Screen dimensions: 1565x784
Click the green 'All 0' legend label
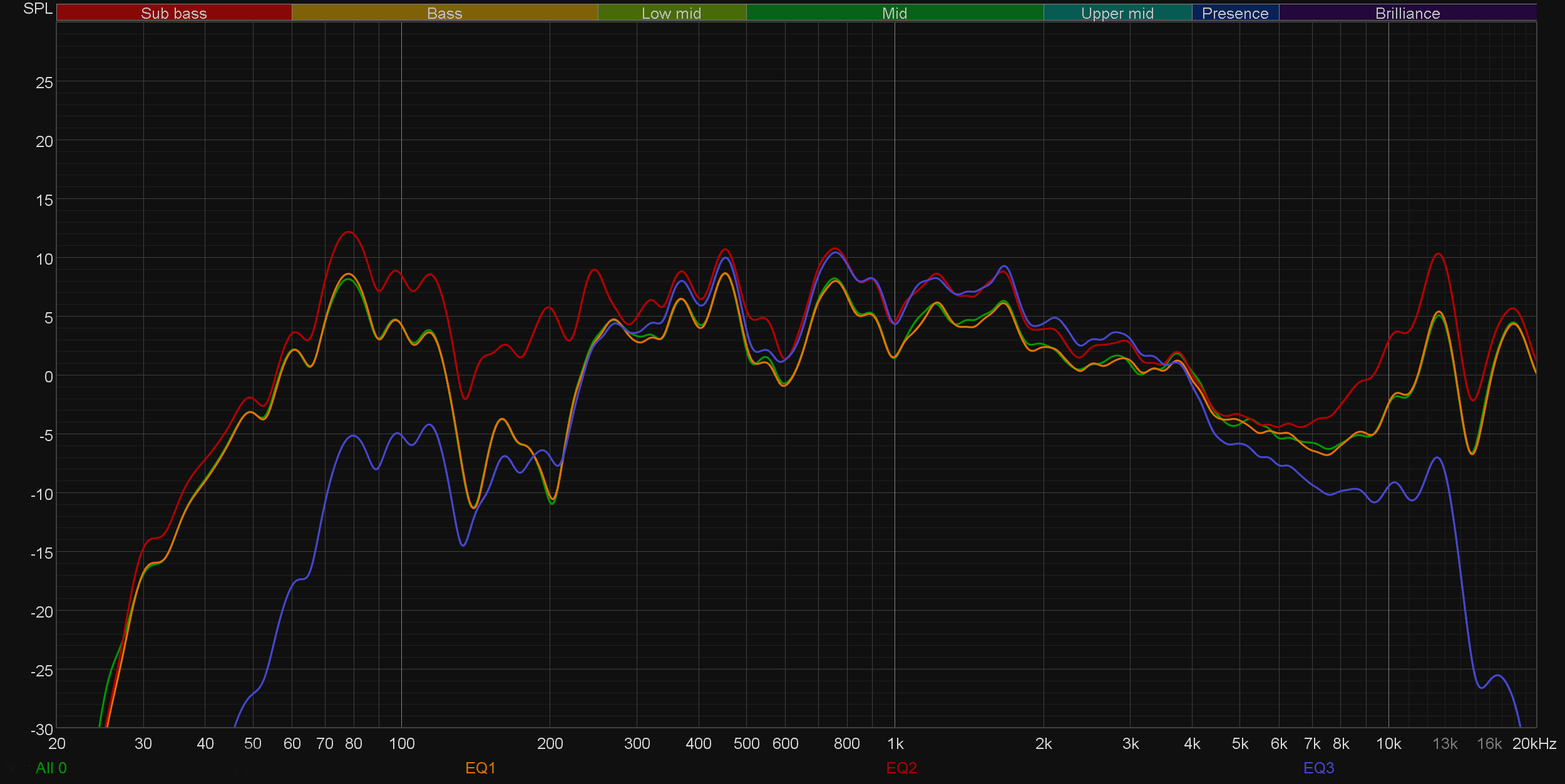pos(51,768)
